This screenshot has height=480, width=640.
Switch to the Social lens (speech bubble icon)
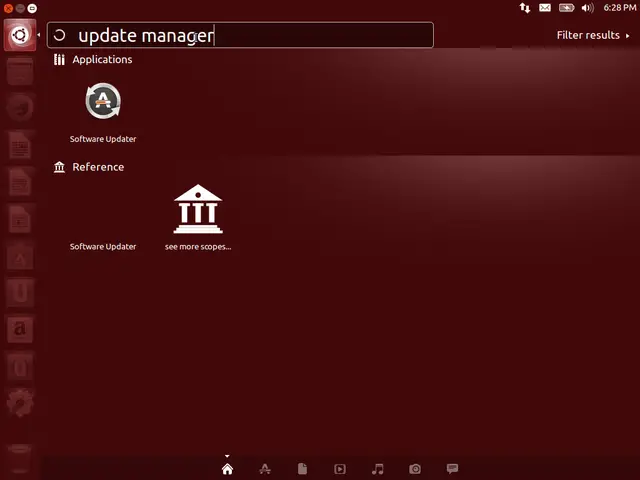point(452,469)
